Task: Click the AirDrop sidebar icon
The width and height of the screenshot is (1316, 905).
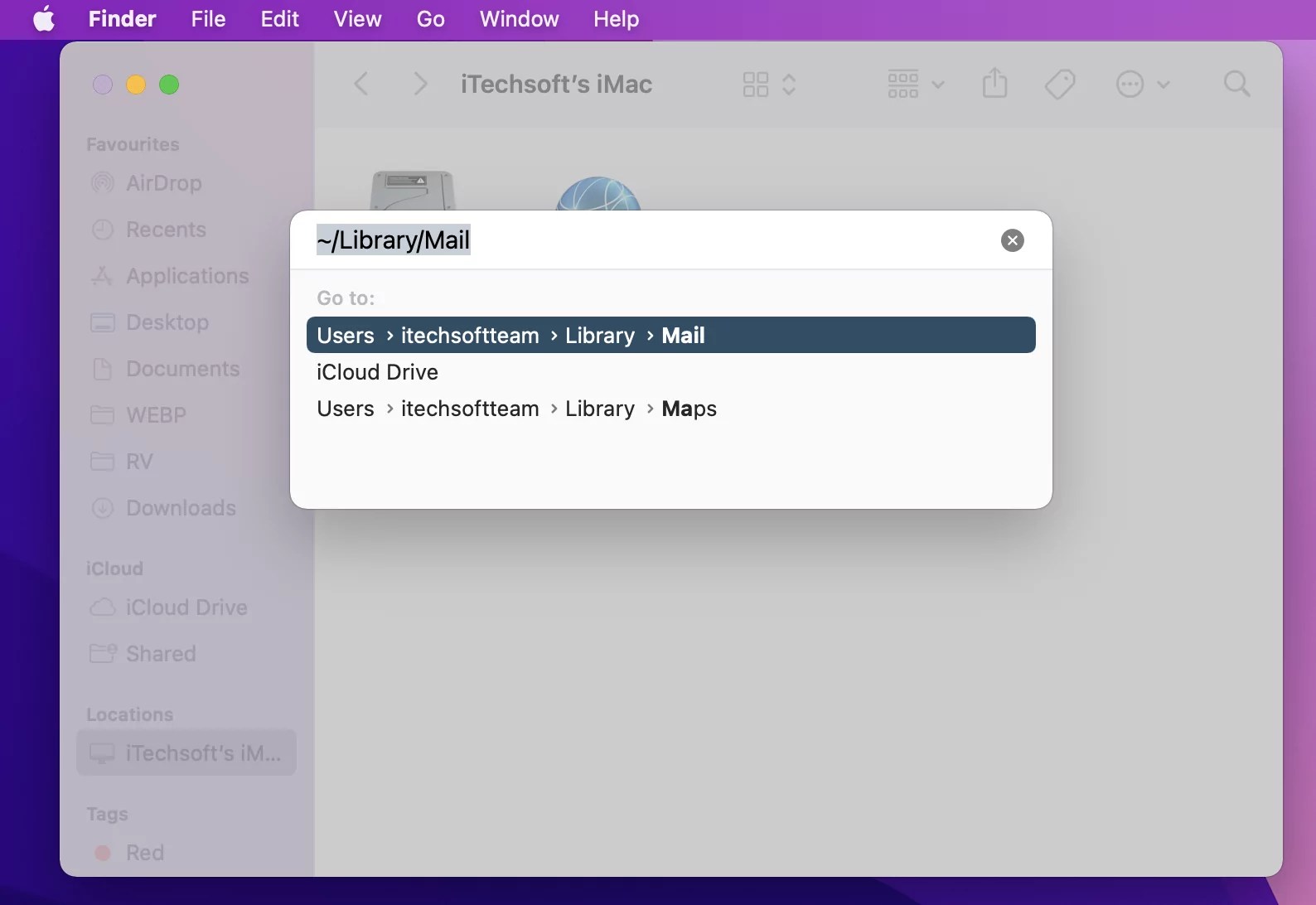Action: click(102, 183)
